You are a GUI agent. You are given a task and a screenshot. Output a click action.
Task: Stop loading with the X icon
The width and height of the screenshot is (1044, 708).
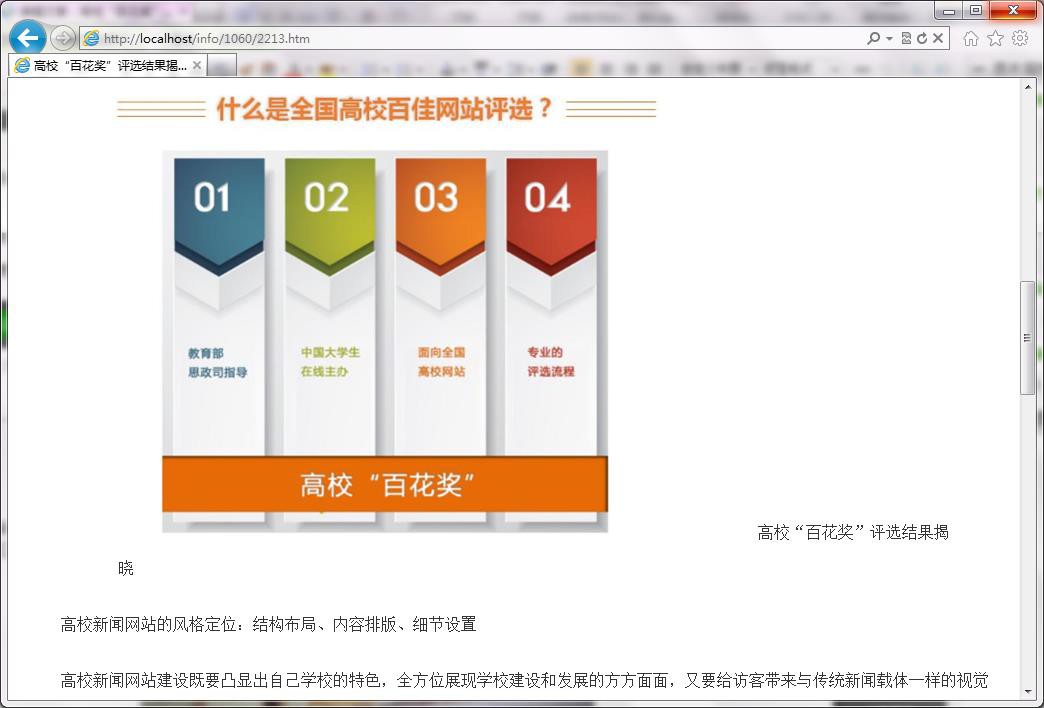coord(938,38)
